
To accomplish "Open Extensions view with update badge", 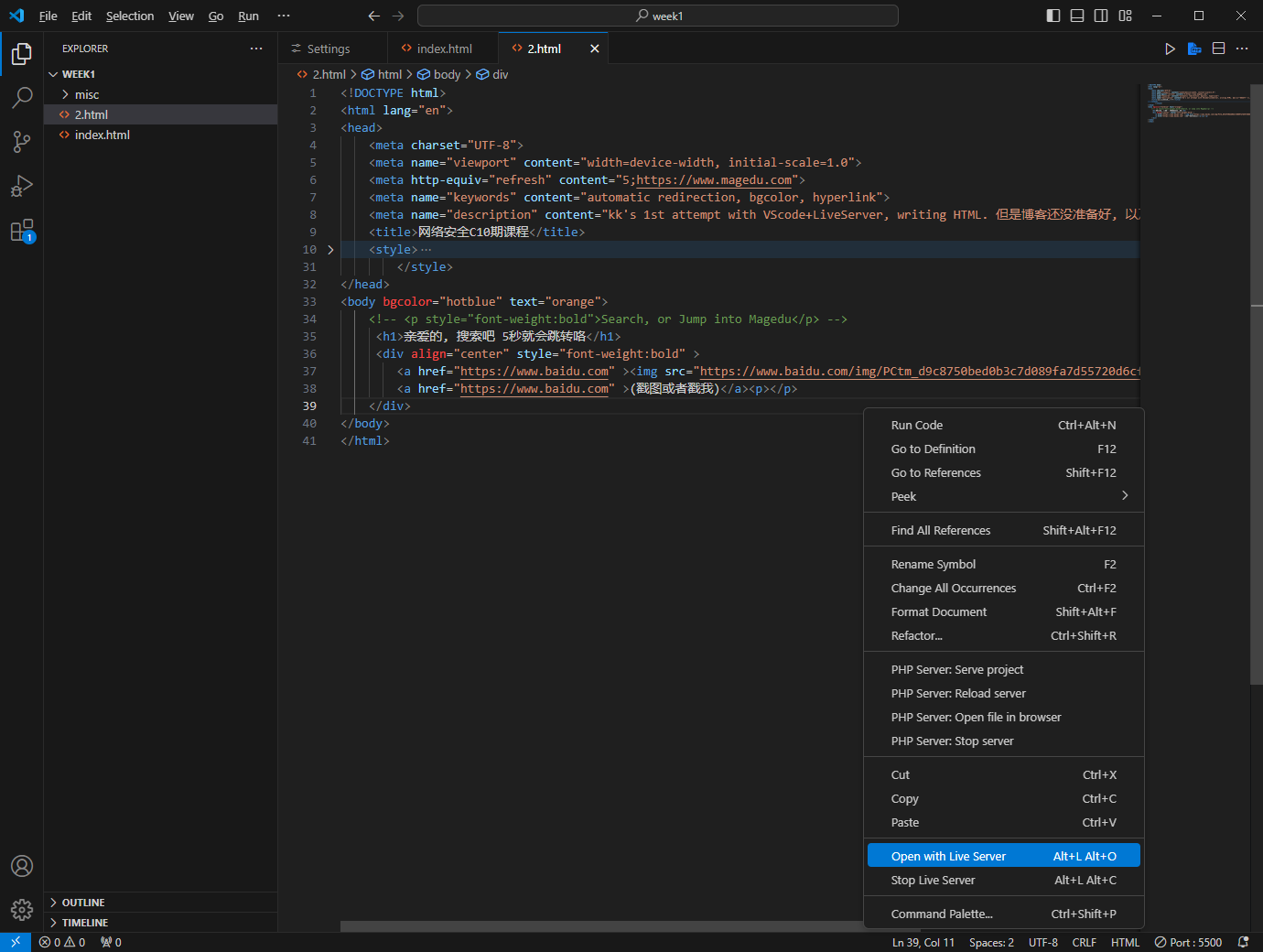I will [x=22, y=231].
